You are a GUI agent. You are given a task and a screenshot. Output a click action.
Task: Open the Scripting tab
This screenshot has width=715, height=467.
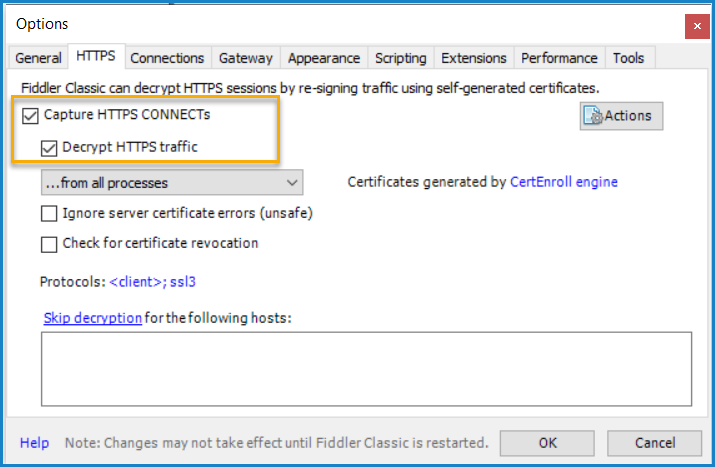coord(400,58)
